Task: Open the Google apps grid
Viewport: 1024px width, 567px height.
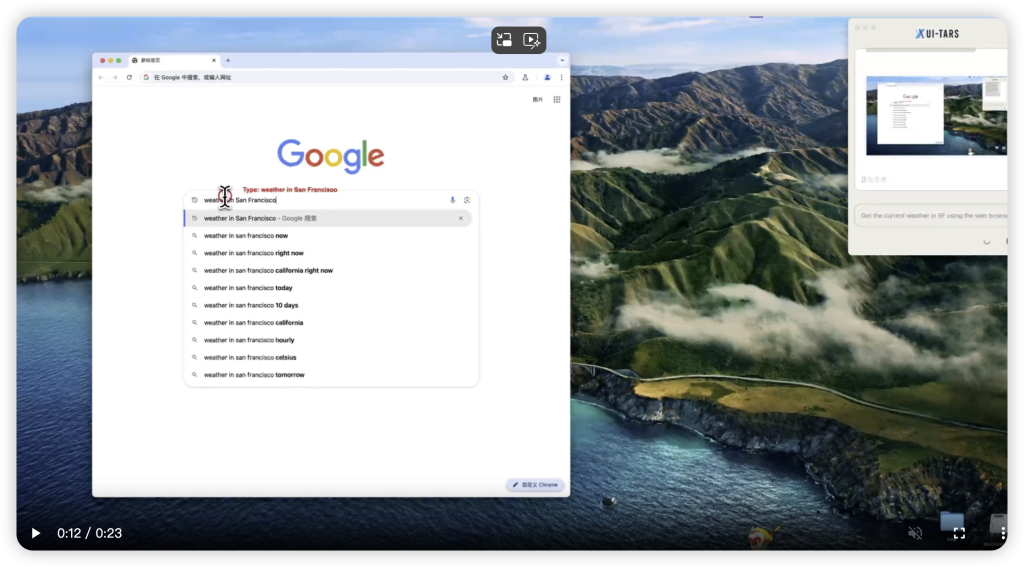Action: (557, 99)
